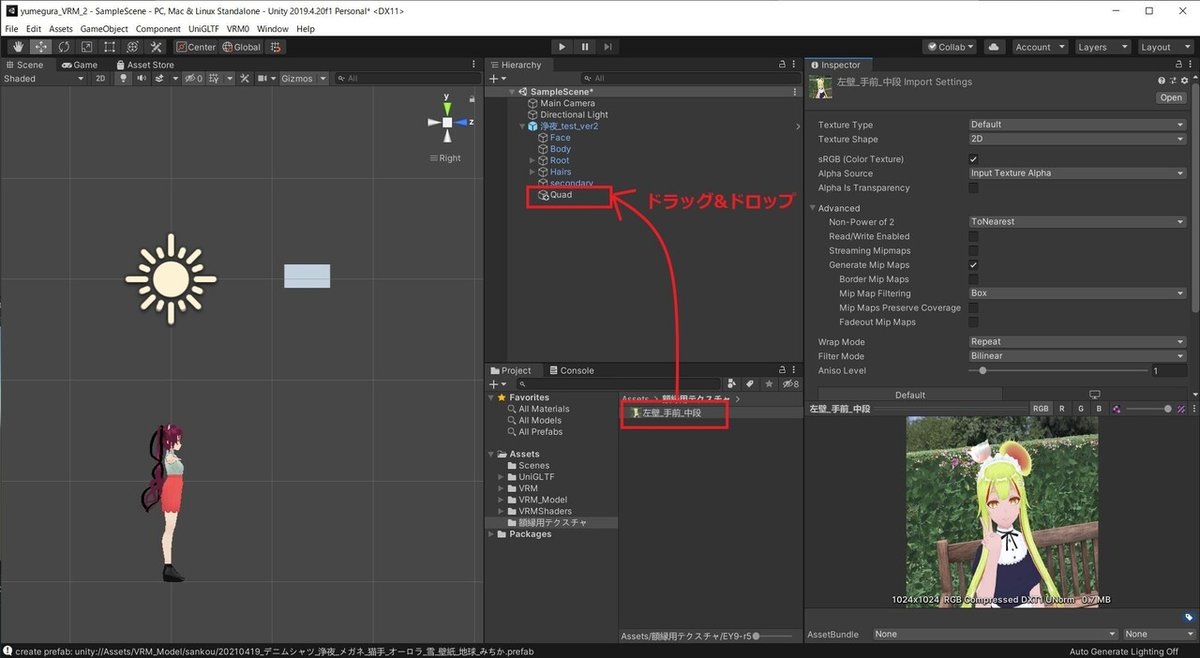The height and width of the screenshot is (658, 1200).
Task: Toggle pivot Center handle position
Action: click(196, 47)
